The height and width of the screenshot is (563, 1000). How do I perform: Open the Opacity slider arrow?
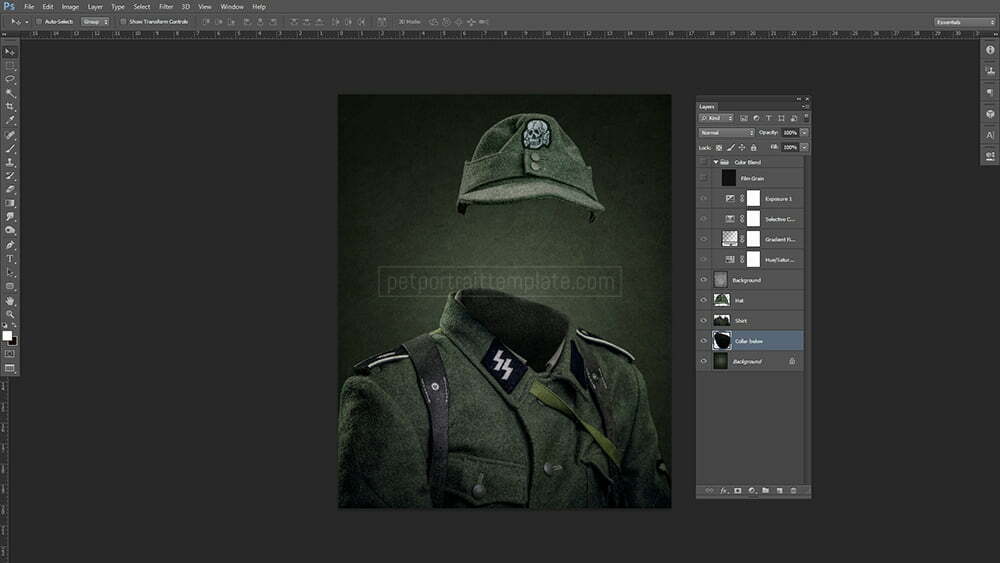coord(804,133)
